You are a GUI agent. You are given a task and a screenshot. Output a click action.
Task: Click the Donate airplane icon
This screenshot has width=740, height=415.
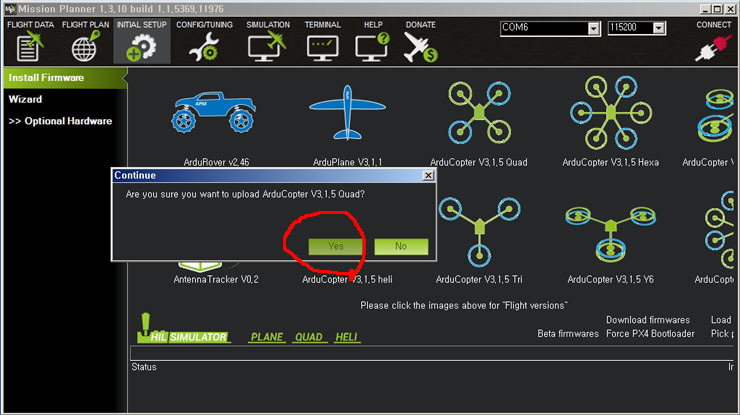(x=420, y=47)
